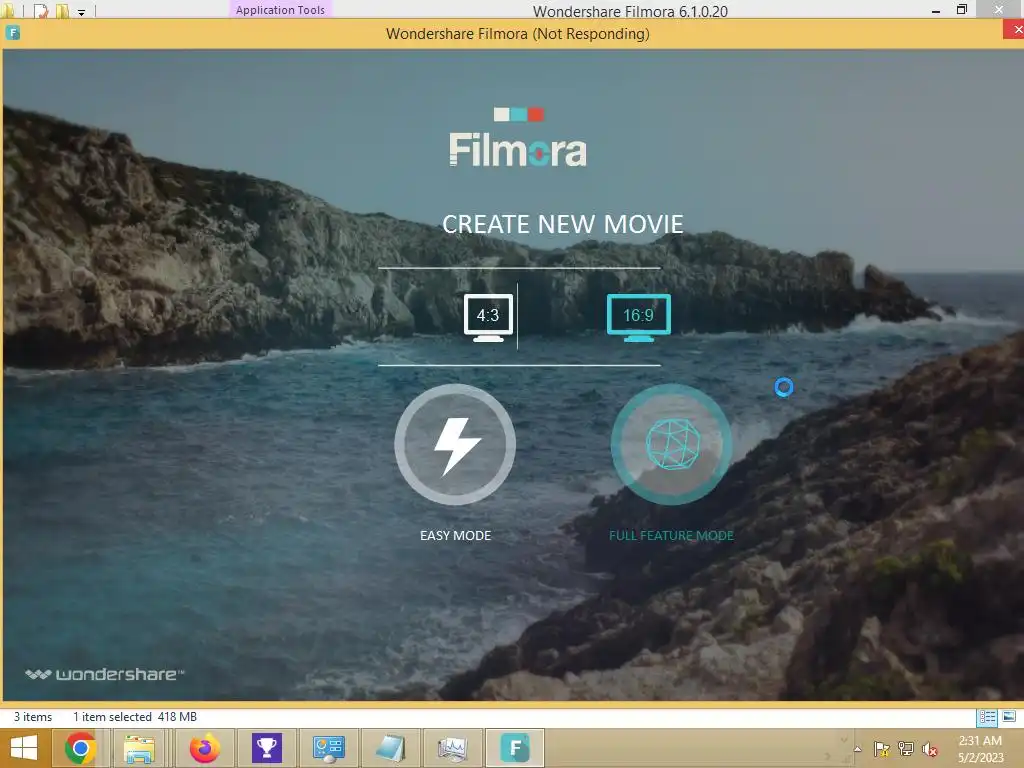Click '1 item selected 418 MB' status text
This screenshot has width=1024, height=768.
135,717
